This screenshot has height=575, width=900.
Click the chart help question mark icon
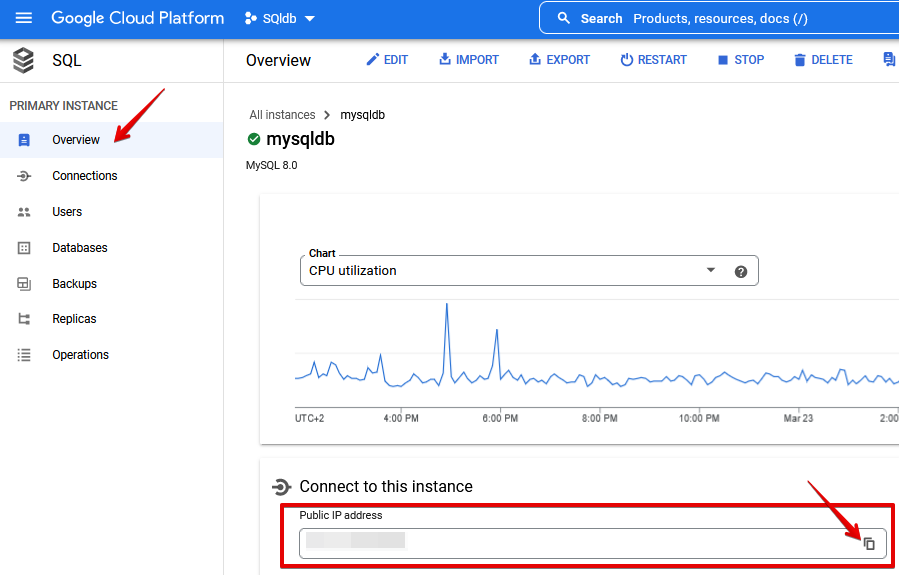(741, 272)
